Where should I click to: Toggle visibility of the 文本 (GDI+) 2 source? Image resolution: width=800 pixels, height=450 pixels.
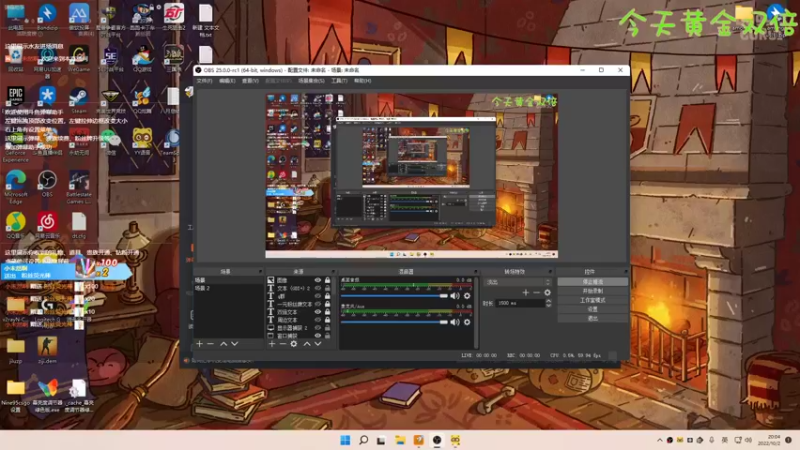(318, 288)
